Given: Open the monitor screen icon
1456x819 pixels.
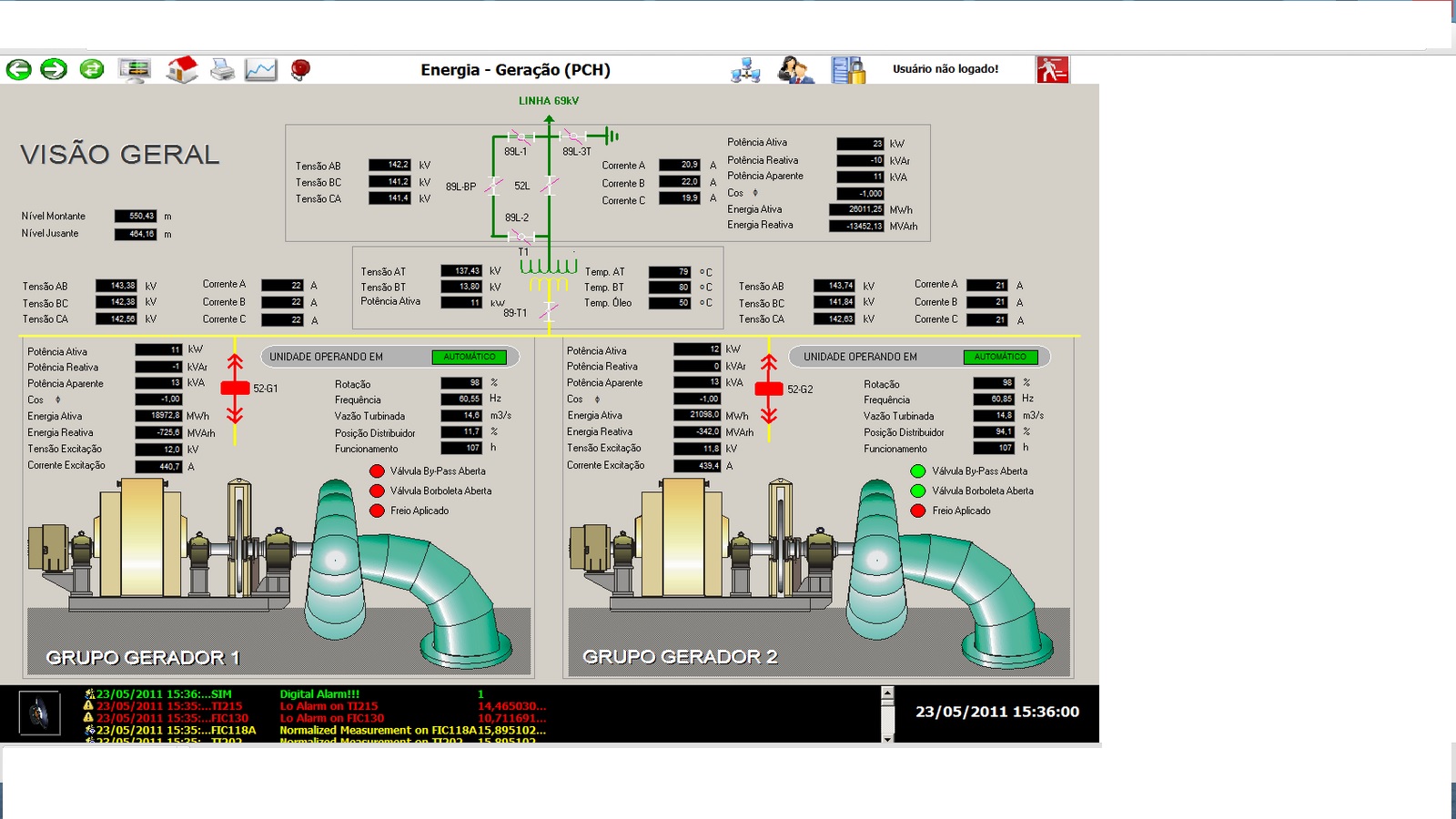Looking at the screenshot, I should click(x=135, y=70).
